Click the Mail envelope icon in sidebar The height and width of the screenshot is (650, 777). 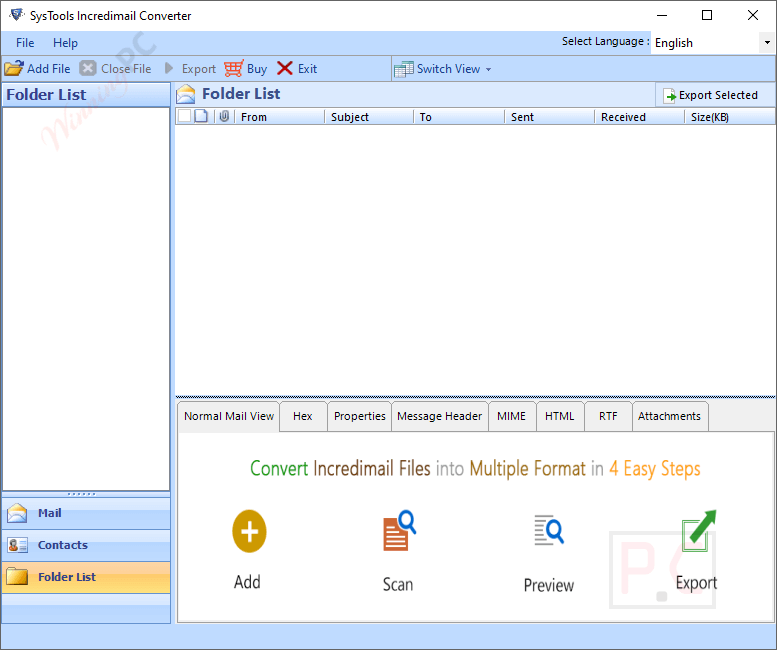click(17, 513)
